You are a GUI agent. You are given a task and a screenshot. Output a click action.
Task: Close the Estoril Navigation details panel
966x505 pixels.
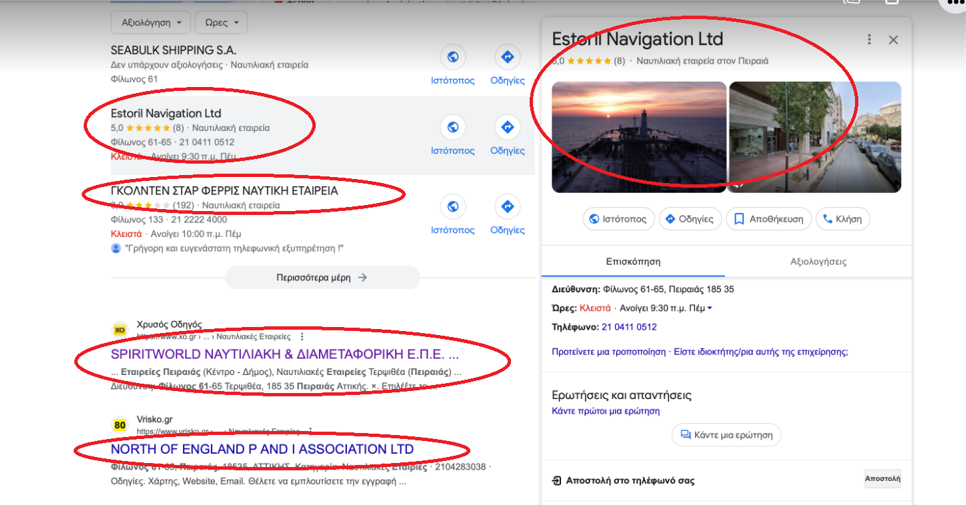point(893,40)
